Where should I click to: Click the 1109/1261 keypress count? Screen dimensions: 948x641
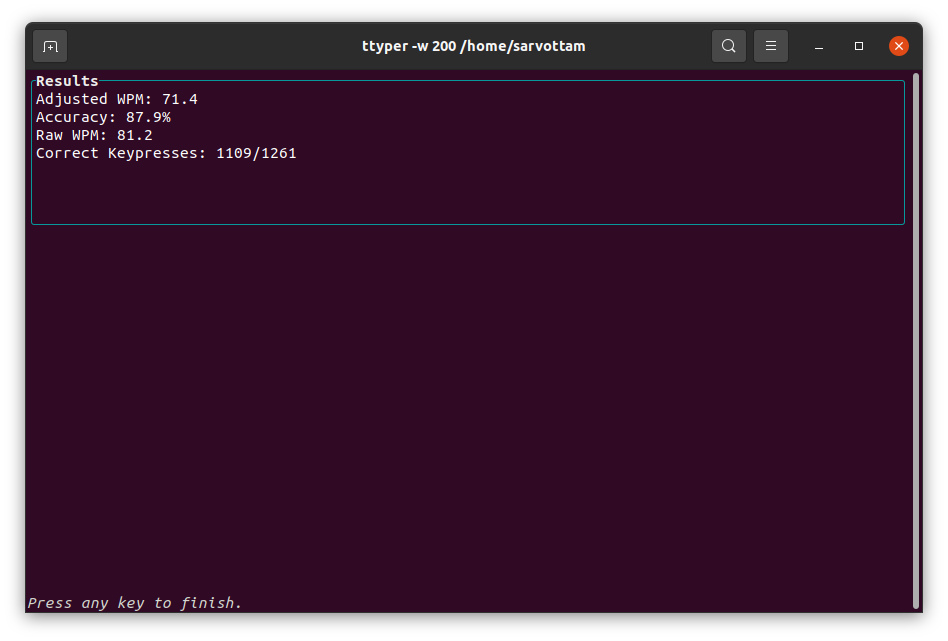coord(256,154)
